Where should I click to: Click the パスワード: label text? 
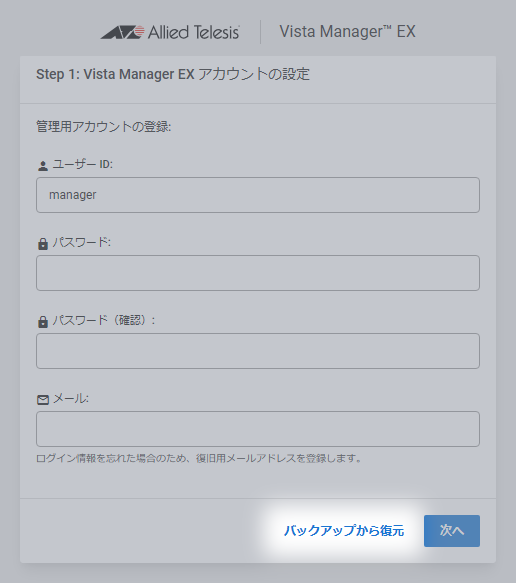[81, 242]
